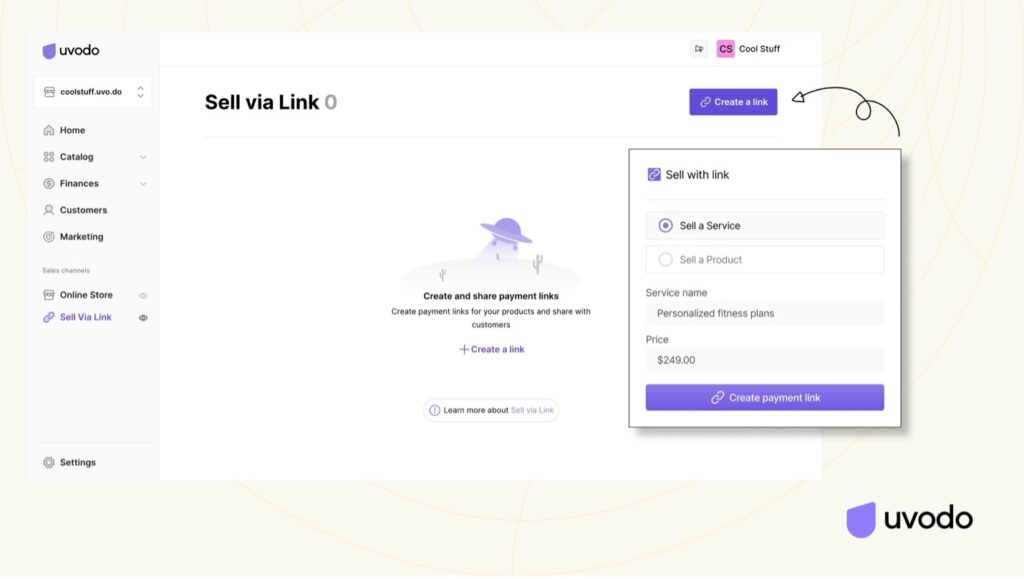
Task: Click the Service name input field
Action: (765, 313)
